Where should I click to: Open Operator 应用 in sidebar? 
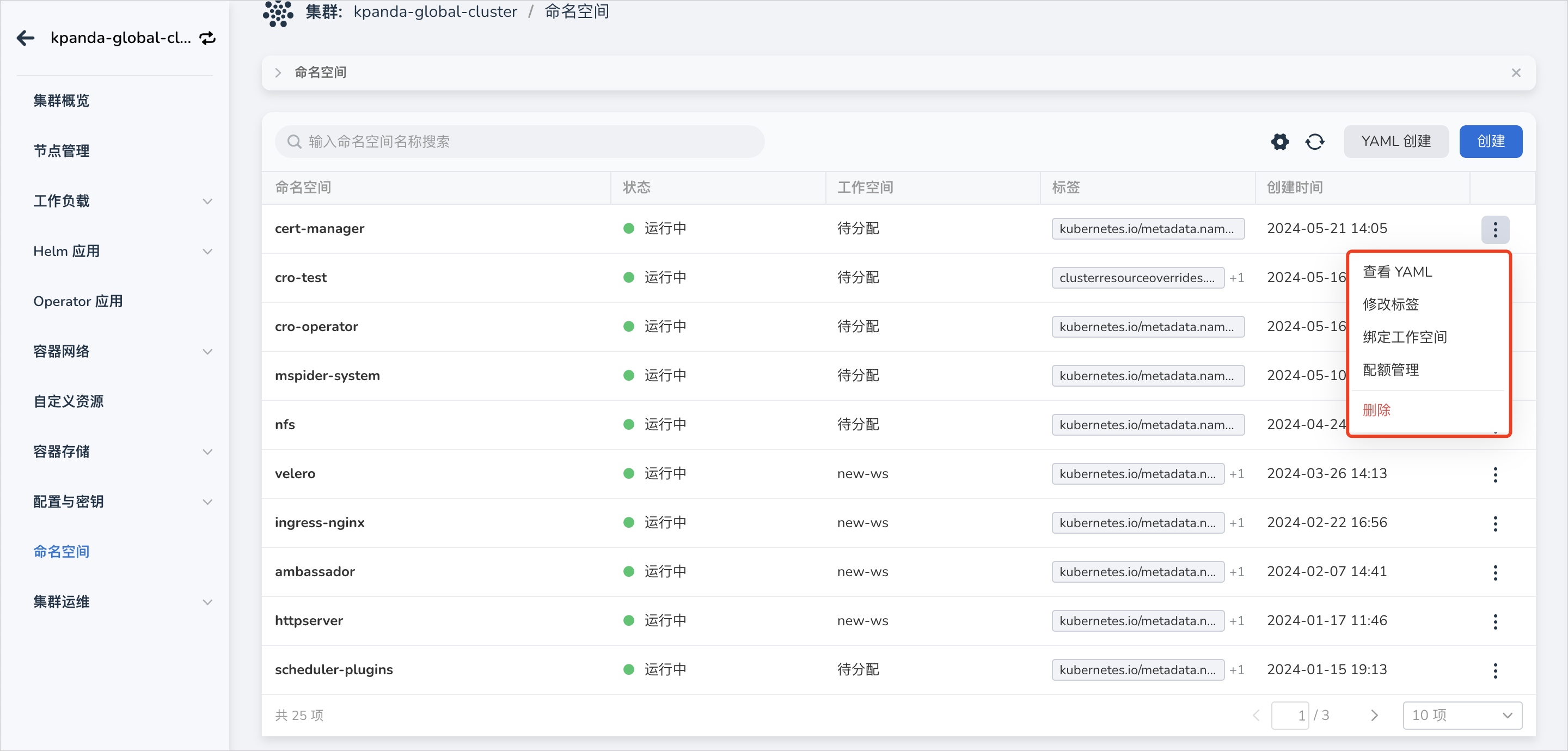(x=78, y=302)
